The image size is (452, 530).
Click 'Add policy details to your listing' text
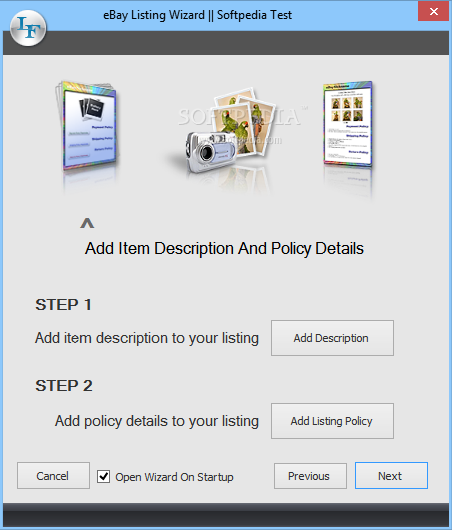point(157,421)
